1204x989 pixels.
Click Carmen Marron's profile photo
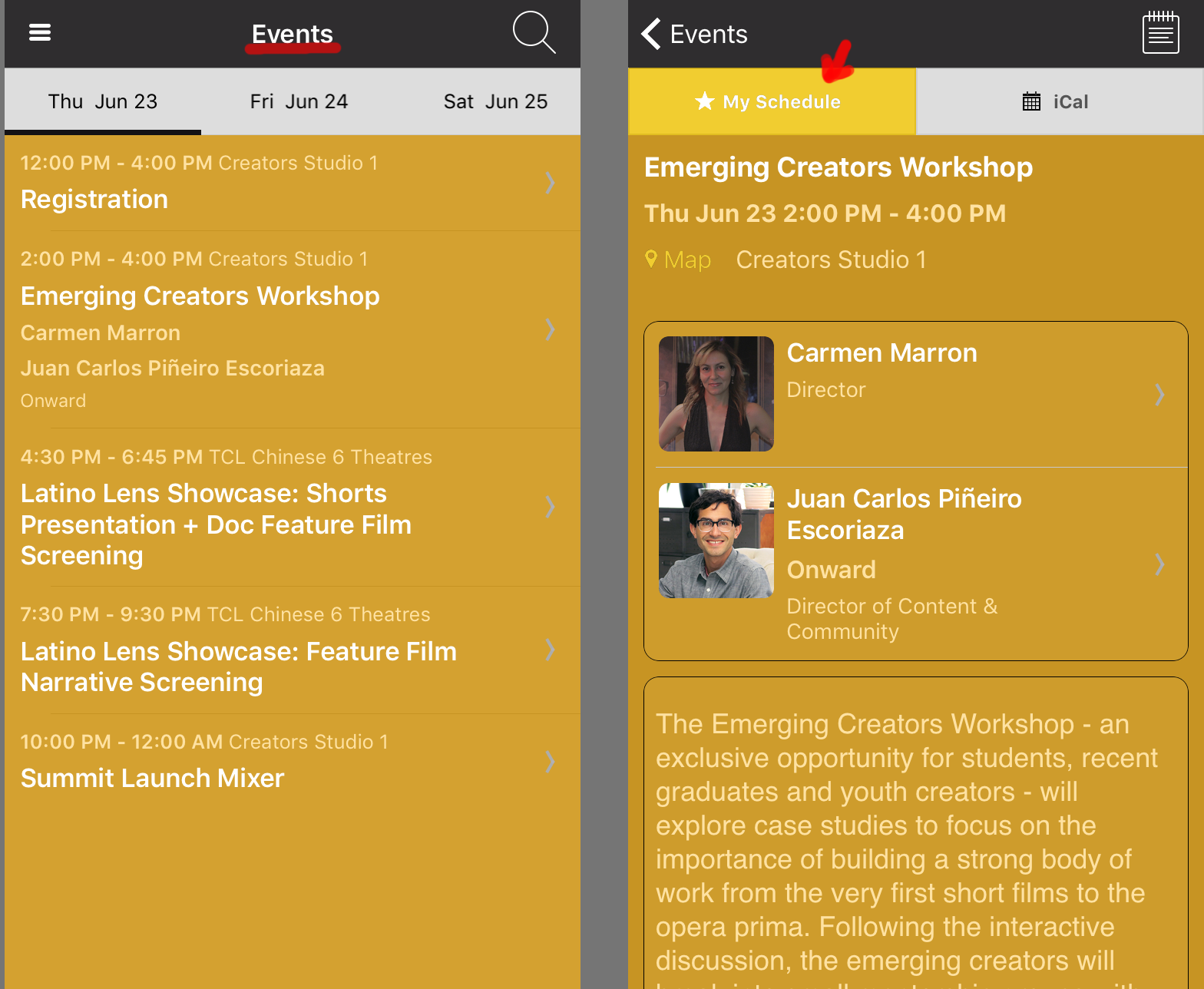click(716, 394)
